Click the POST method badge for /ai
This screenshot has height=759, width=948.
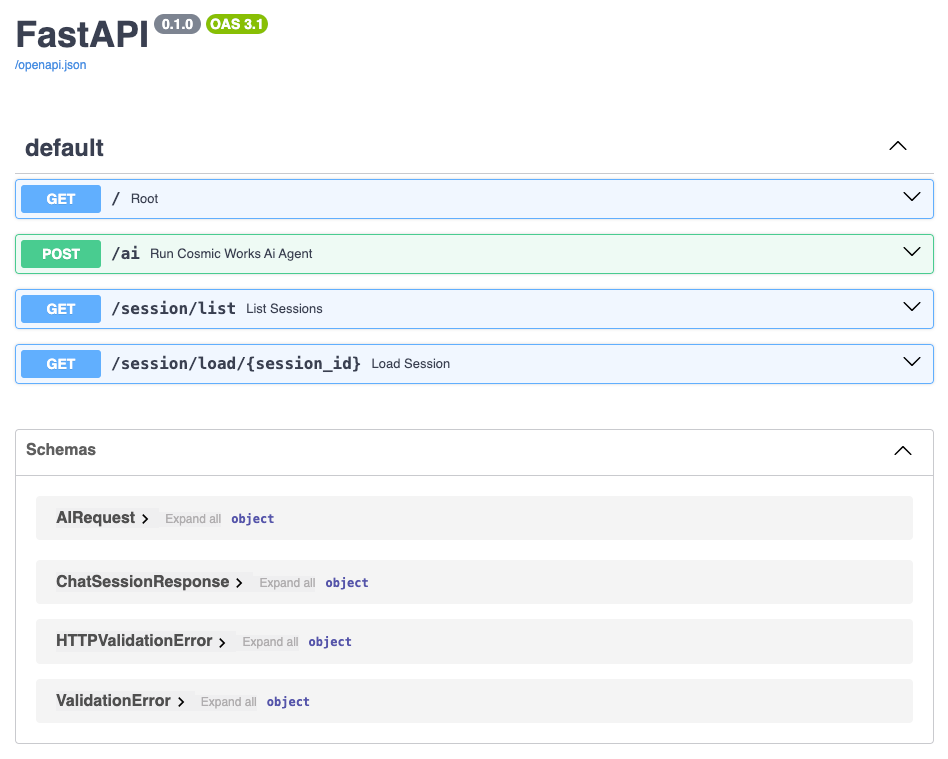coord(61,254)
